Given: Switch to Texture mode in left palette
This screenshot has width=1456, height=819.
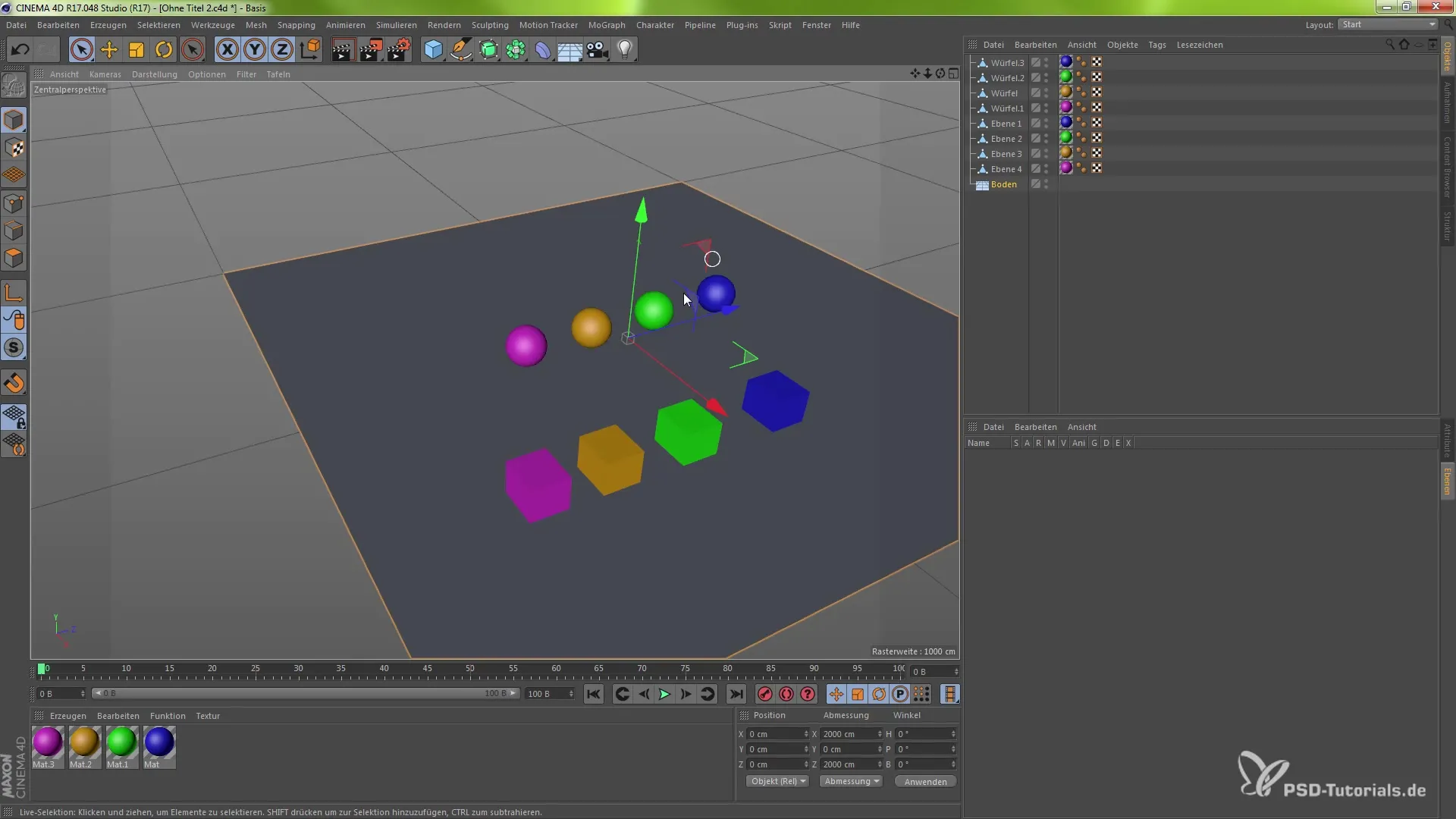Looking at the screenshot, I should tap(14, 148).
